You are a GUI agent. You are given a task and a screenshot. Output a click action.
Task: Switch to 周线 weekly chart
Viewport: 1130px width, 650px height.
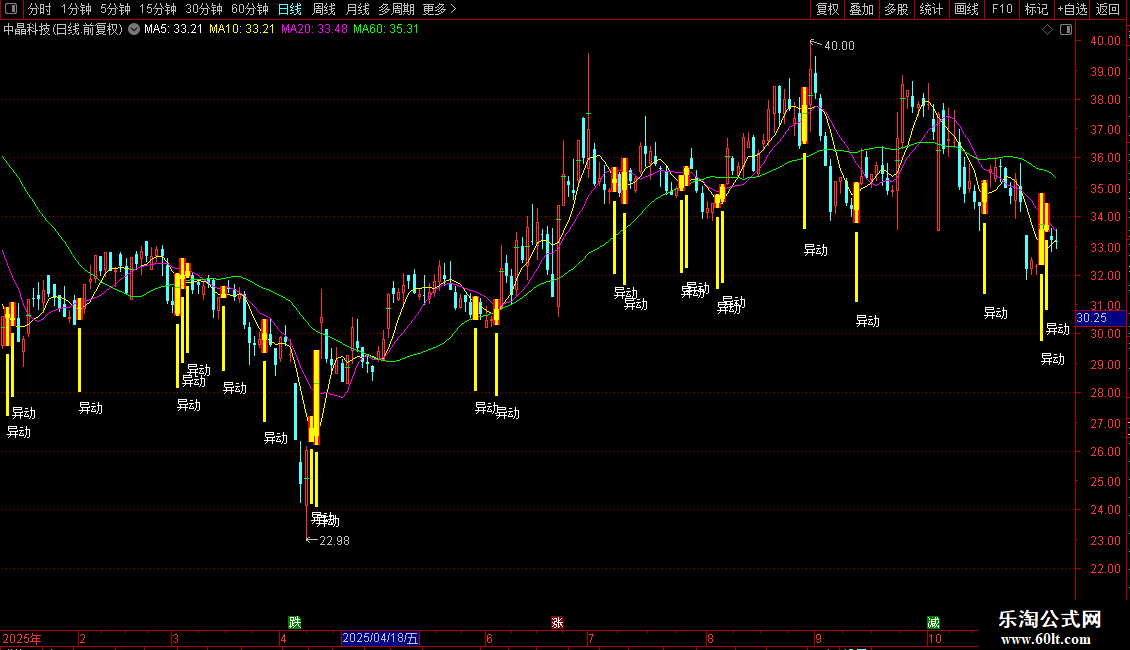tap(324, 9)
